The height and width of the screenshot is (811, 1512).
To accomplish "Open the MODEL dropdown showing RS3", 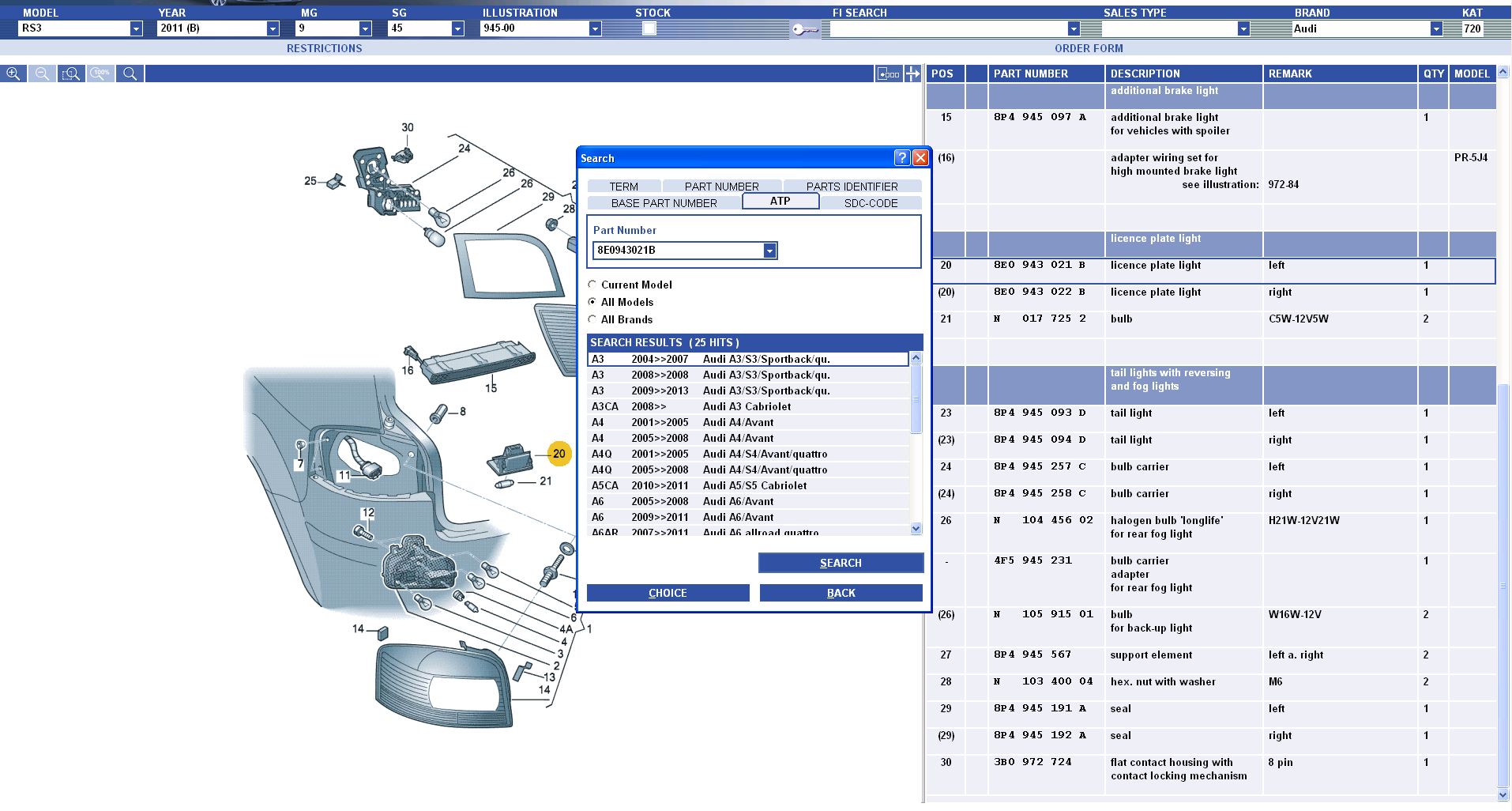I will pyautogui.click(x=136, y=28).
